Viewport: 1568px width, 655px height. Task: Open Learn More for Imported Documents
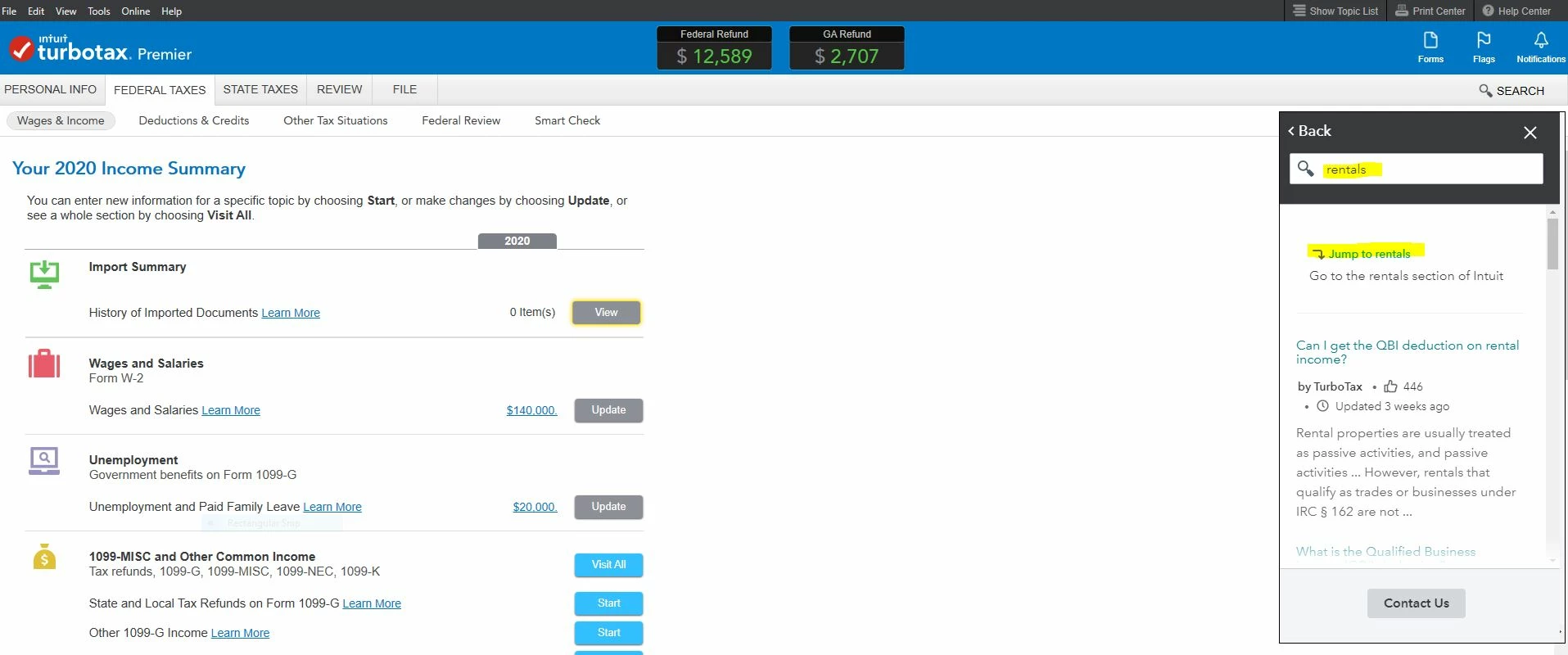[x=291, y=313]
